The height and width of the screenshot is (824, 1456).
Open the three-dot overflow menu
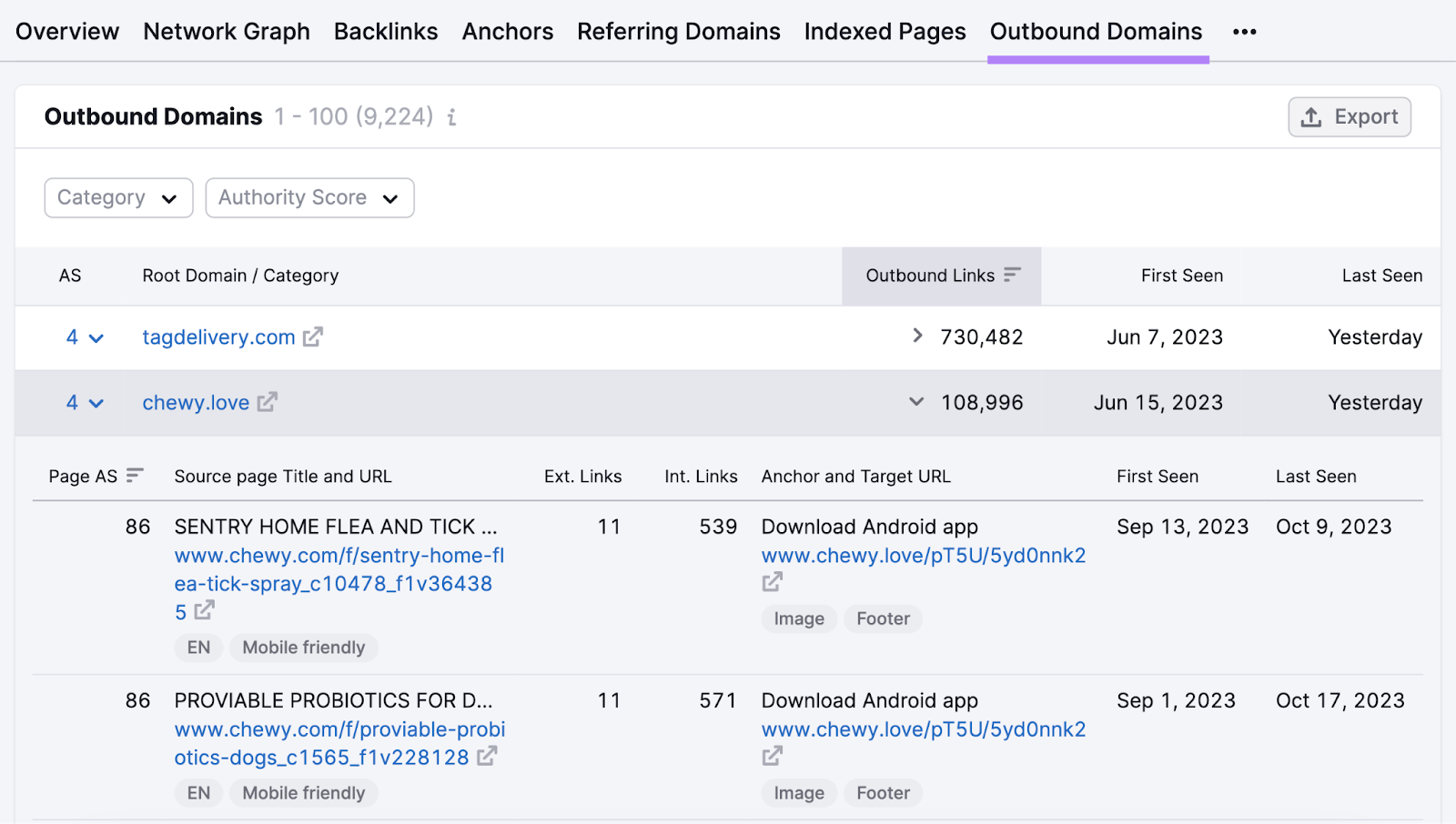tap(1245, 30)
